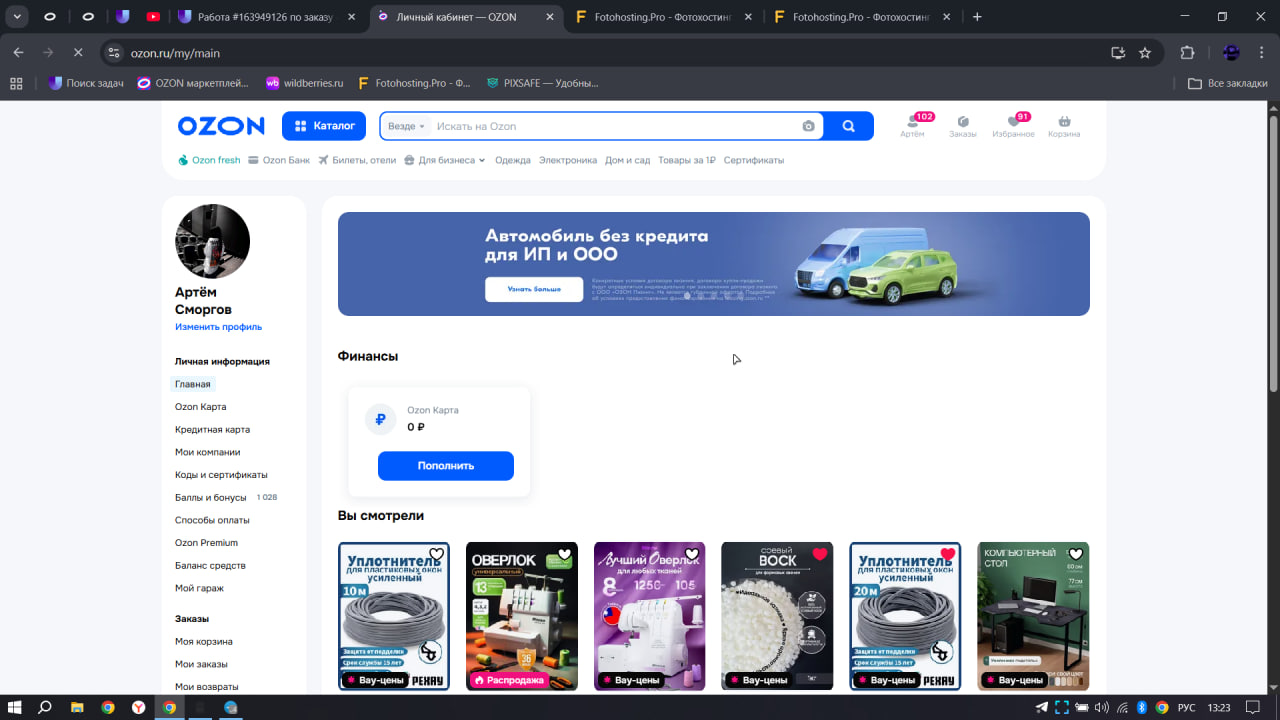1280x720 pixels.
Task: Click the blue magnifier search button
Action: (849, 126)
